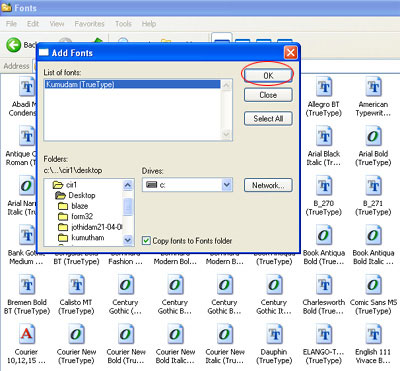Select the Desktop folder in tree
The height and width of the screenshot is (371, 400).
[75, 195]
